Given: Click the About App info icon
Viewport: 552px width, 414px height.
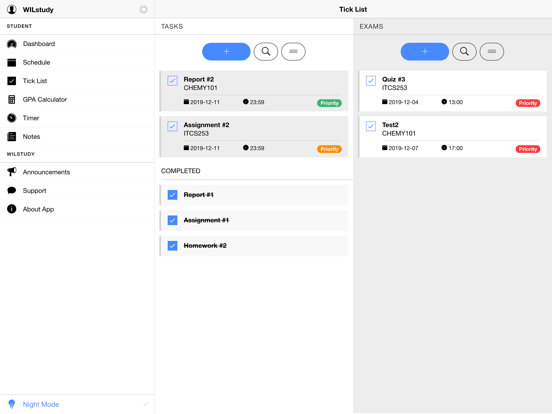Looking at the screenshot, I should click(12, 209).
